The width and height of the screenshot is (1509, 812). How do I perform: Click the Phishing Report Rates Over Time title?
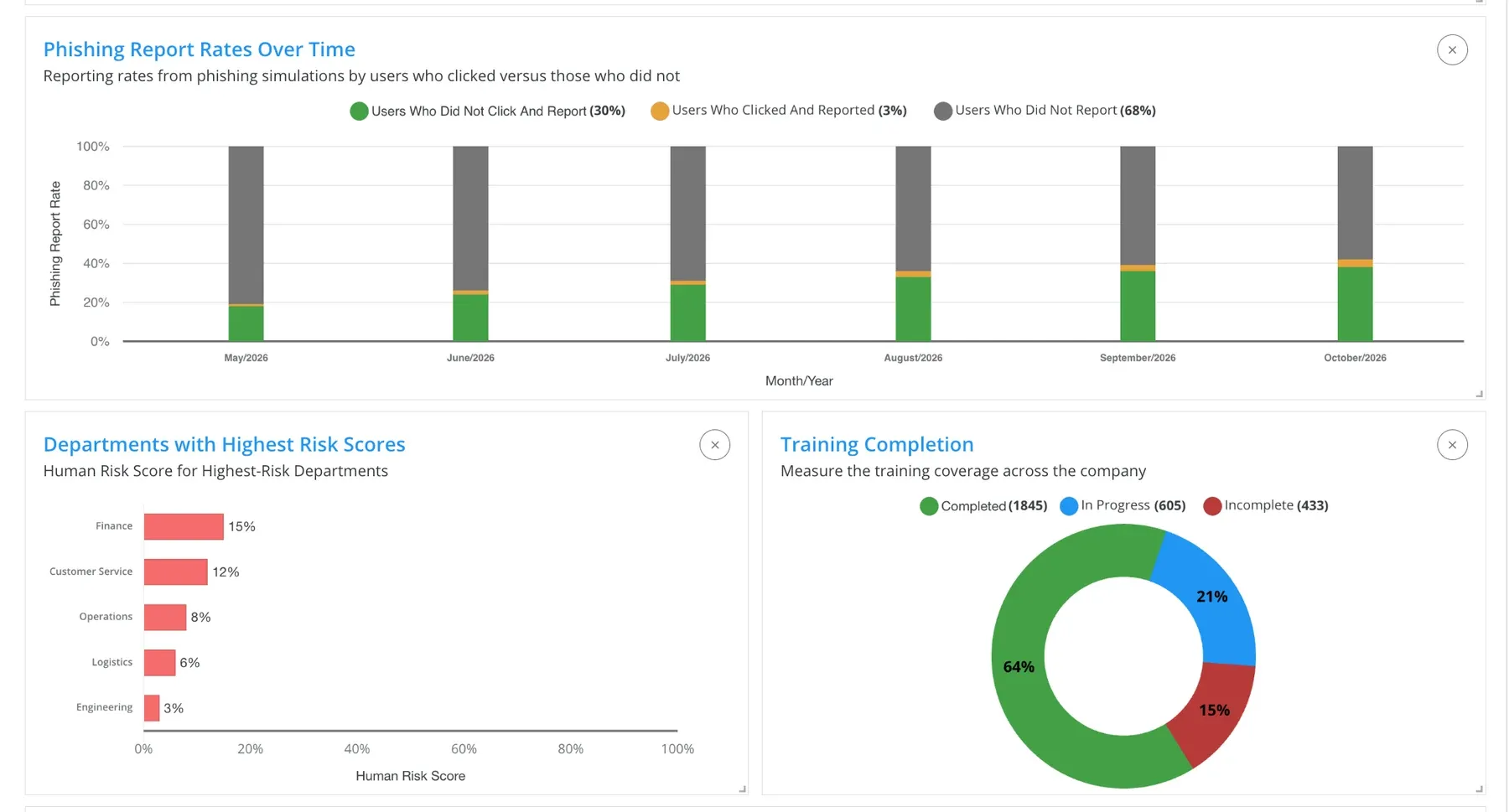click(x=200, y=49)
